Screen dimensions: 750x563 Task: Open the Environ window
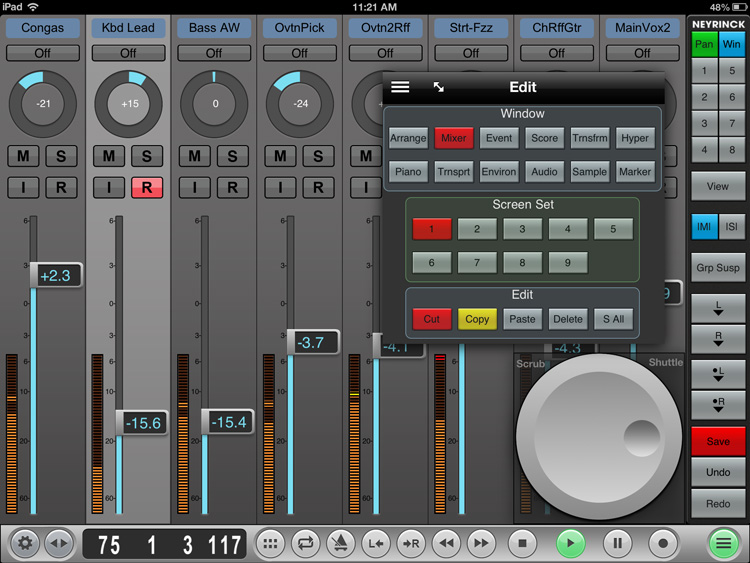pos(499,172)
